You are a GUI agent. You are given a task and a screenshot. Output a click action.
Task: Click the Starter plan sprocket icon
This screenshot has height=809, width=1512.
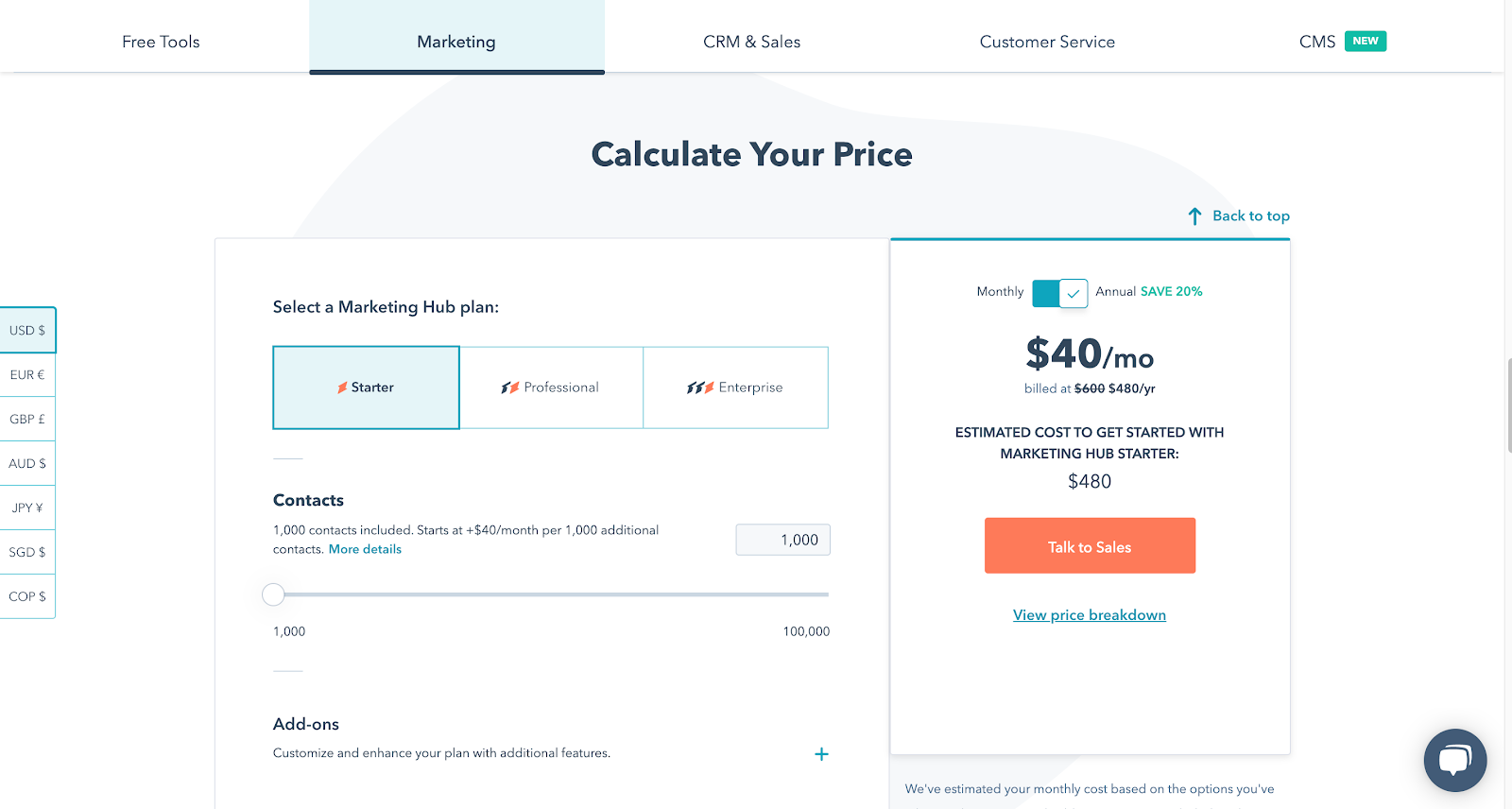[342, 387]
